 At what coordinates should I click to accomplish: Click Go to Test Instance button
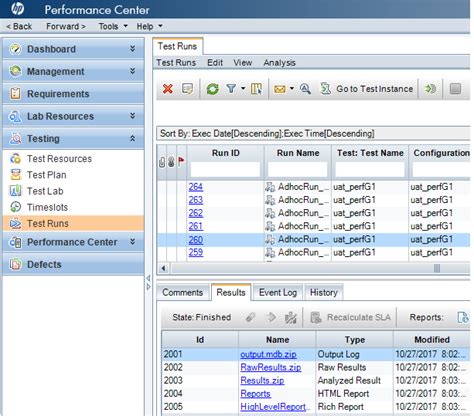tap(367, 89)
